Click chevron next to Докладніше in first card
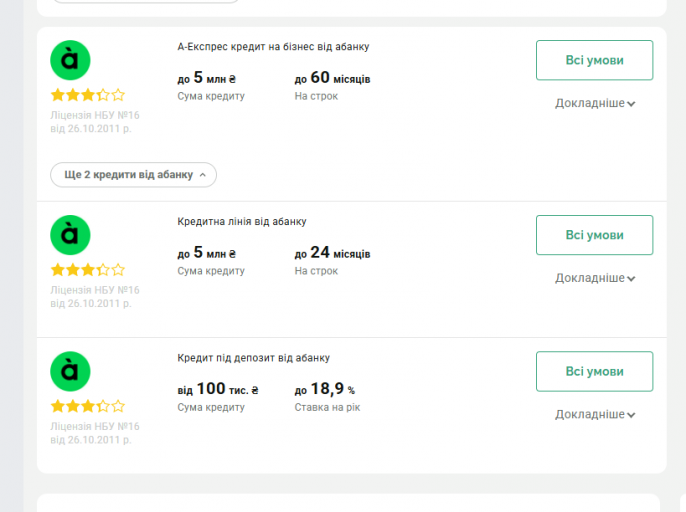 (x=632, y=104)
